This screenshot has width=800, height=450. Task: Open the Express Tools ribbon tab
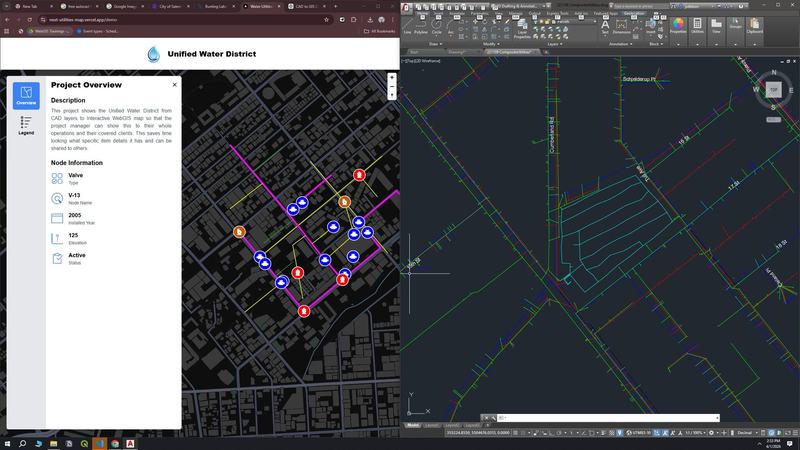[557, 13]
